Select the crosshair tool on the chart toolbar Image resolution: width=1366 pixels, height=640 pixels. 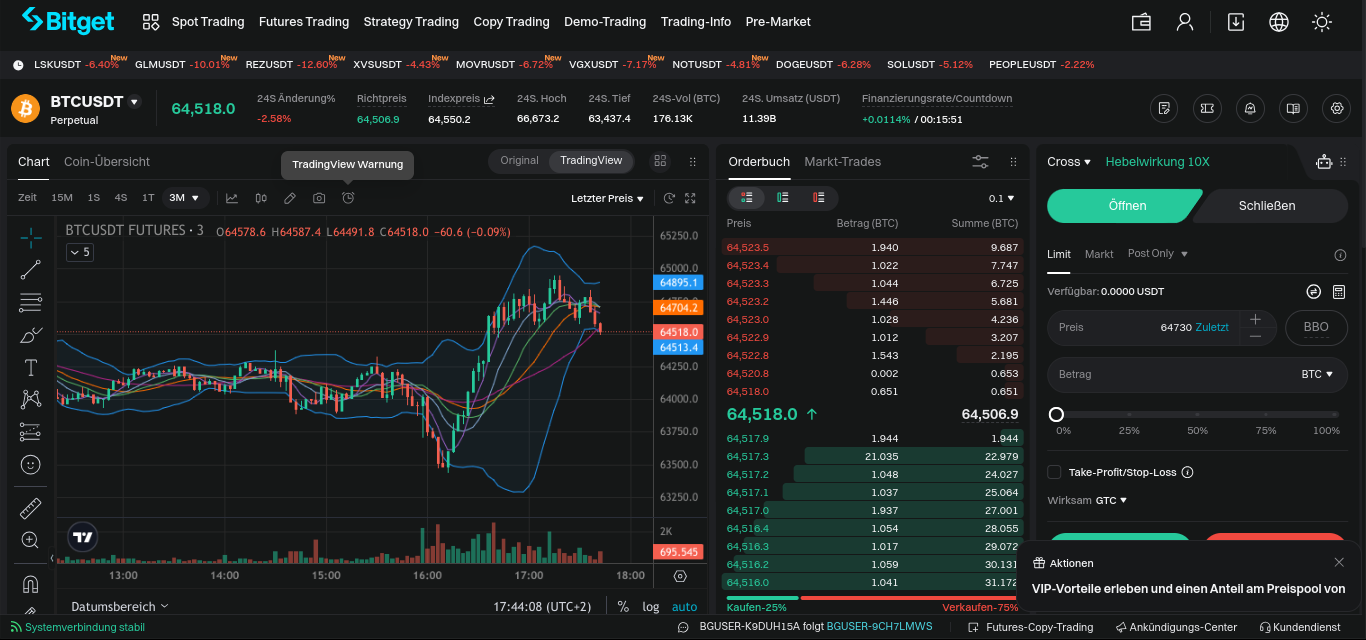point(30,238)
